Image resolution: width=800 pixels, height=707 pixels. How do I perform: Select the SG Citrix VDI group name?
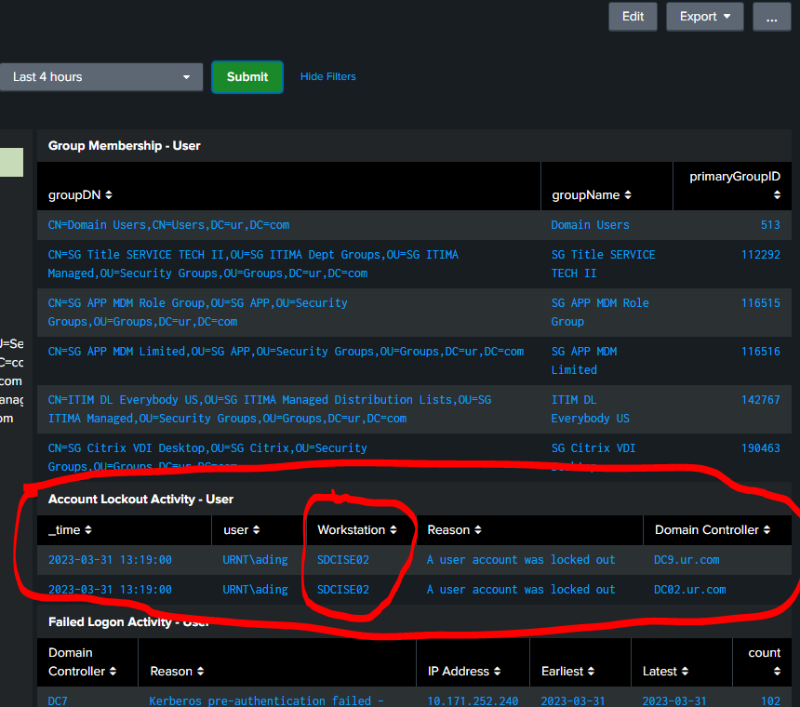pyautogui.click(x=593, y=449)
